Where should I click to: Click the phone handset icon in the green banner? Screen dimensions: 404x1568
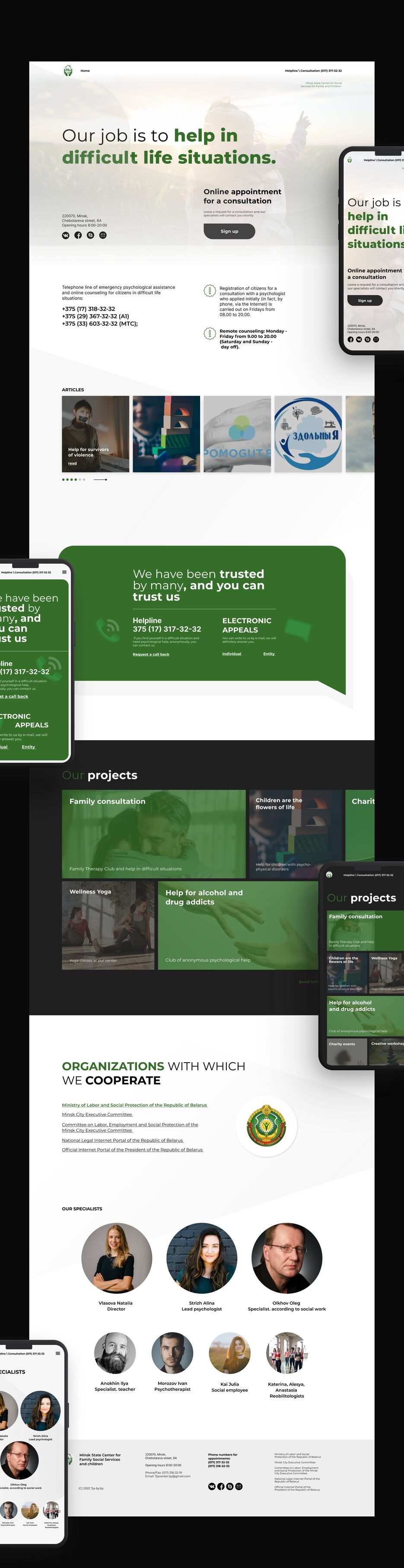108,630
